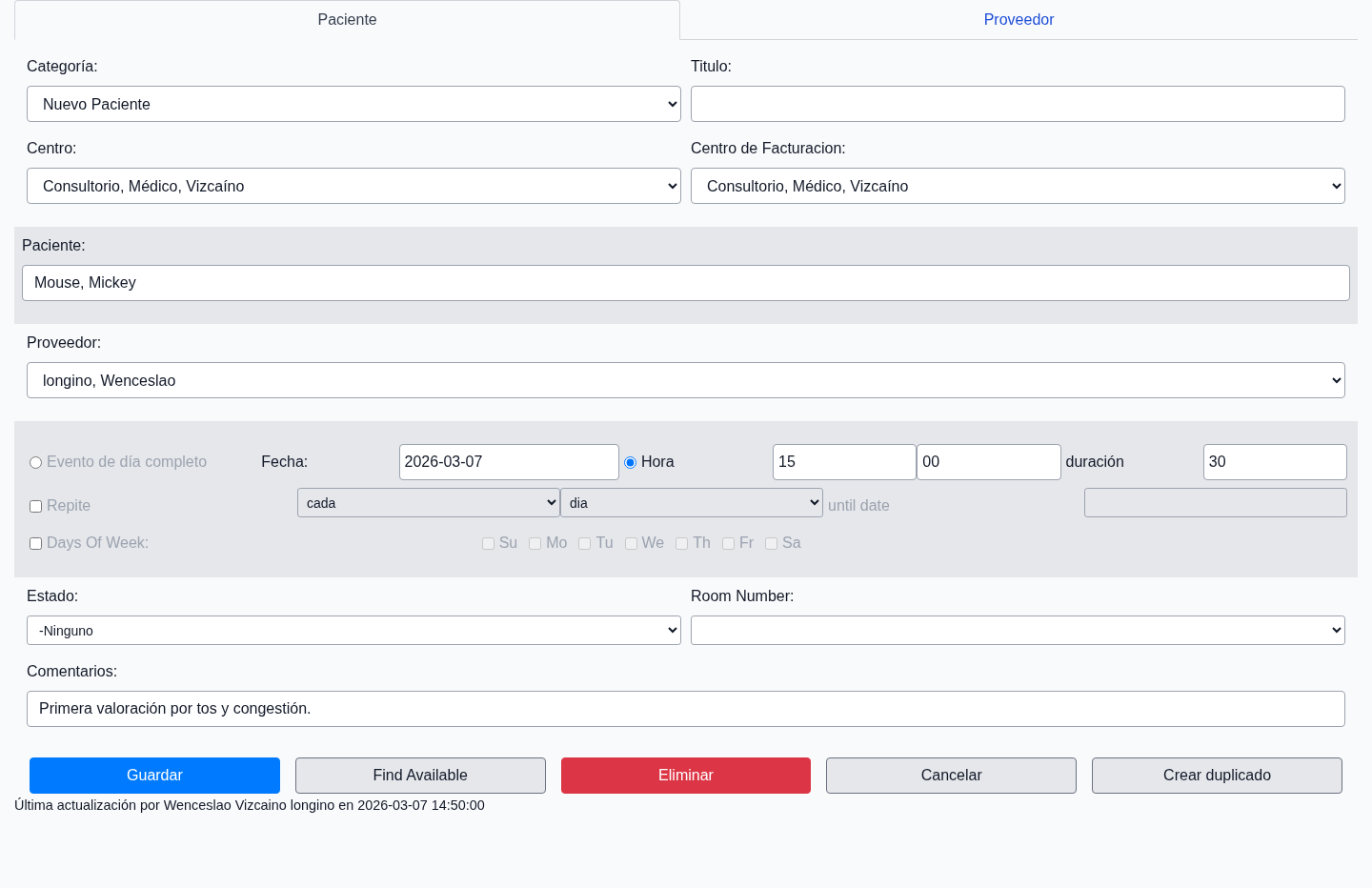Enable the Repite checkbox
1372x888 pixels.
[36, 507]
